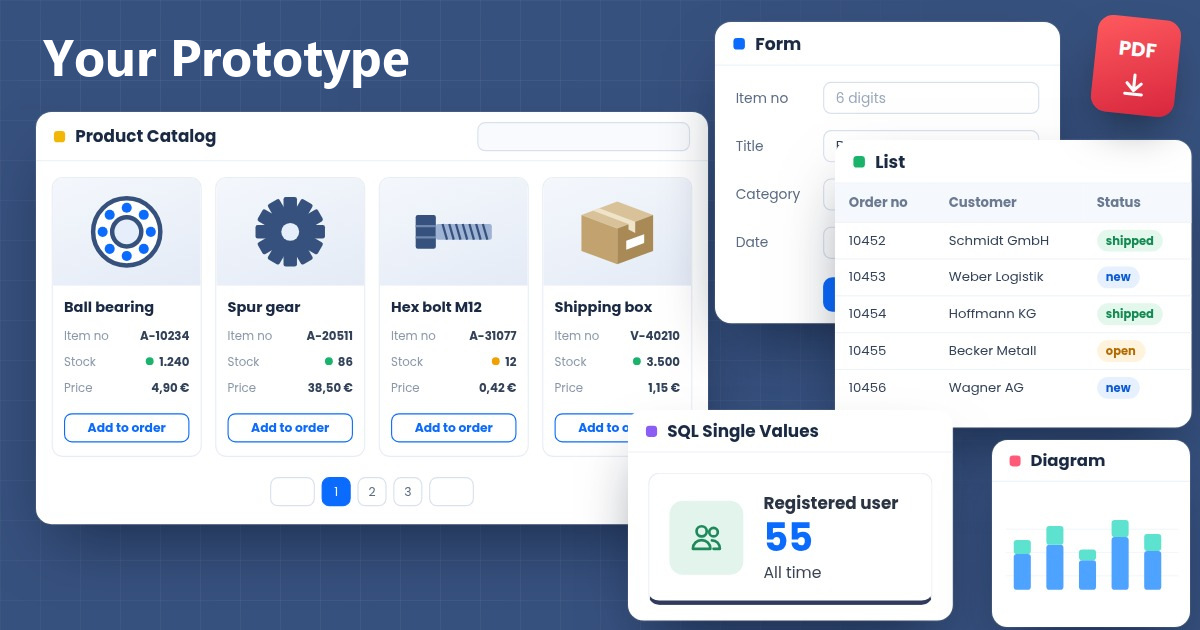Click item number V-40210
This screenshot has height=630, width=1200.
click(656, 336)
